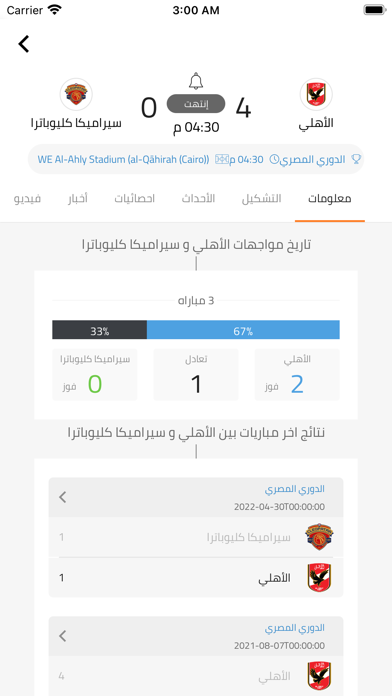Screen dimensions: 392x696
Task: Toggle the match notification bell
Action: tap(196, 81)
